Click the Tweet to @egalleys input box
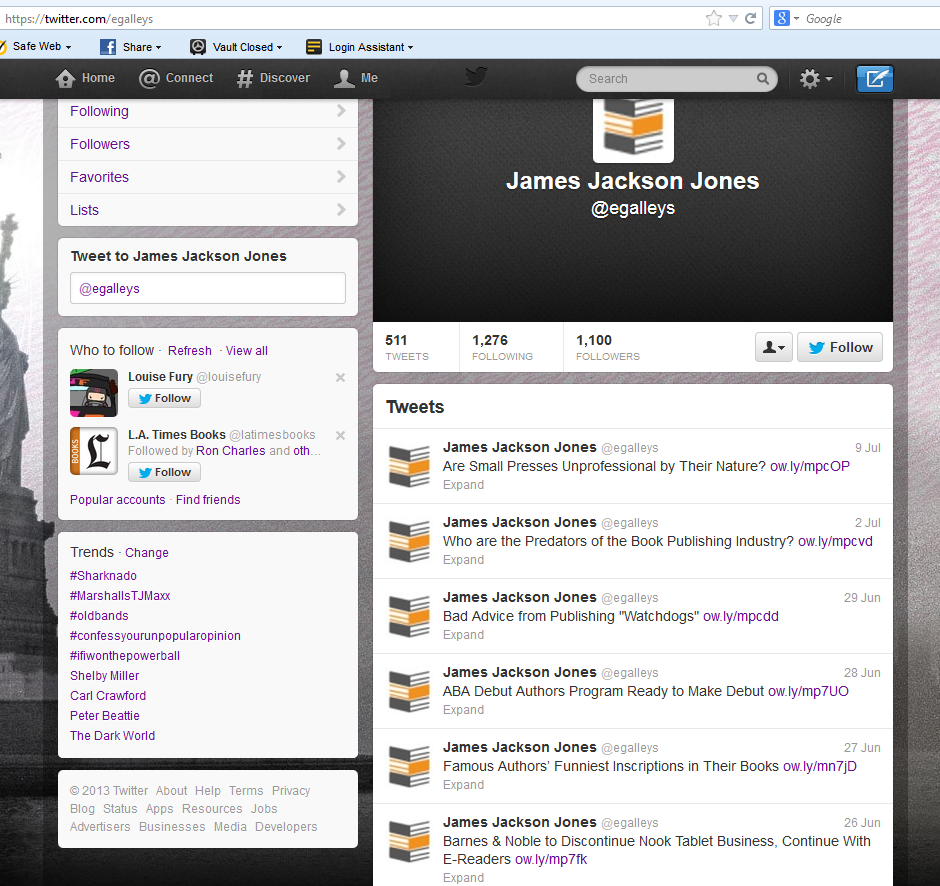This screenshot has width=940, height=886. click(x=207, y=288)
